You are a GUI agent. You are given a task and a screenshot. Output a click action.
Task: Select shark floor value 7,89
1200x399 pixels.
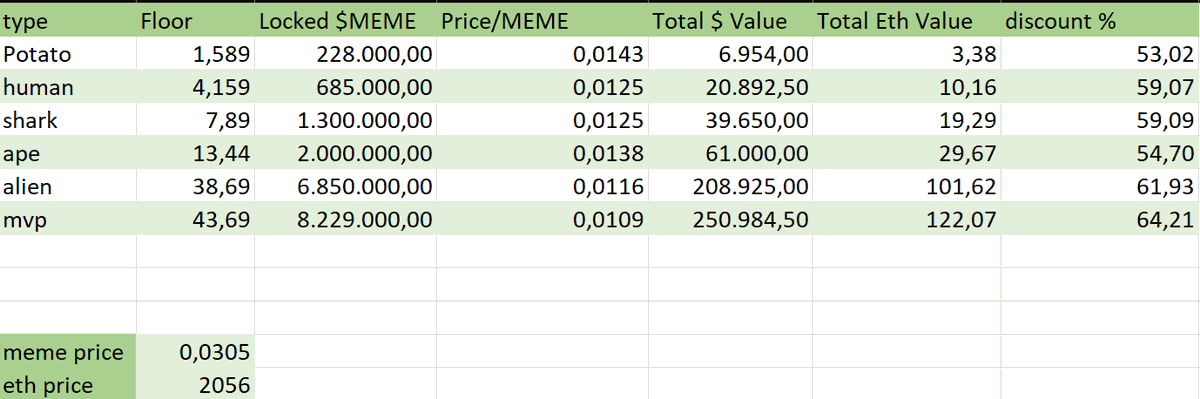tap(195, 120)
